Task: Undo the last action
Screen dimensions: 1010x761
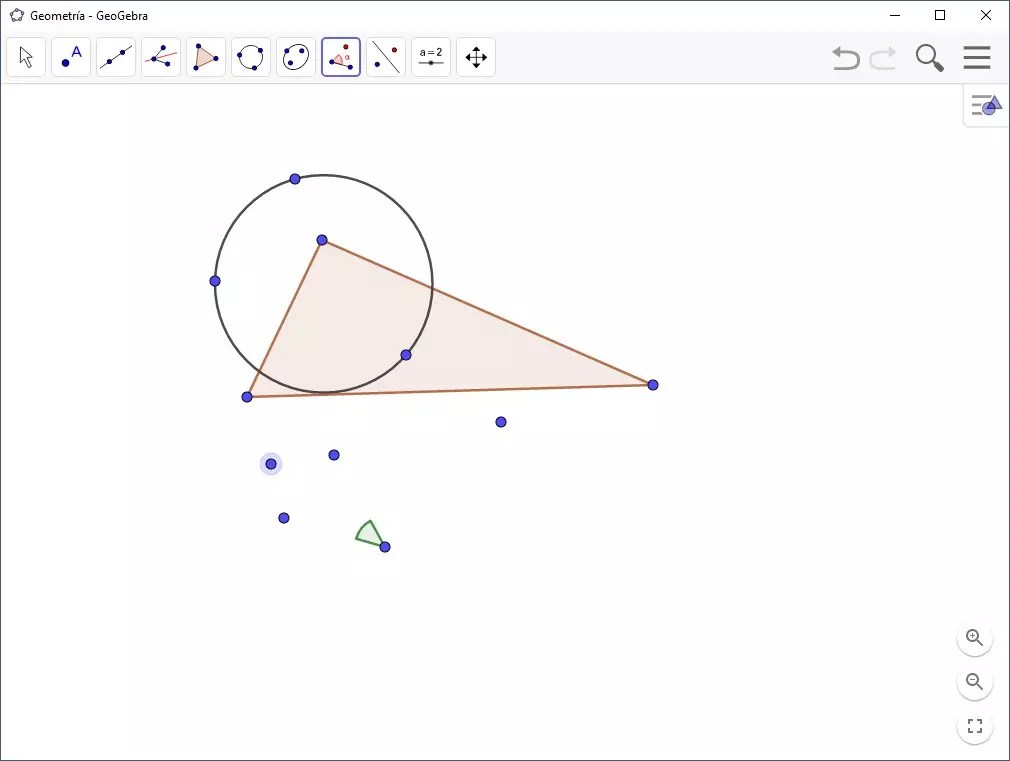Action: [846, 58]
